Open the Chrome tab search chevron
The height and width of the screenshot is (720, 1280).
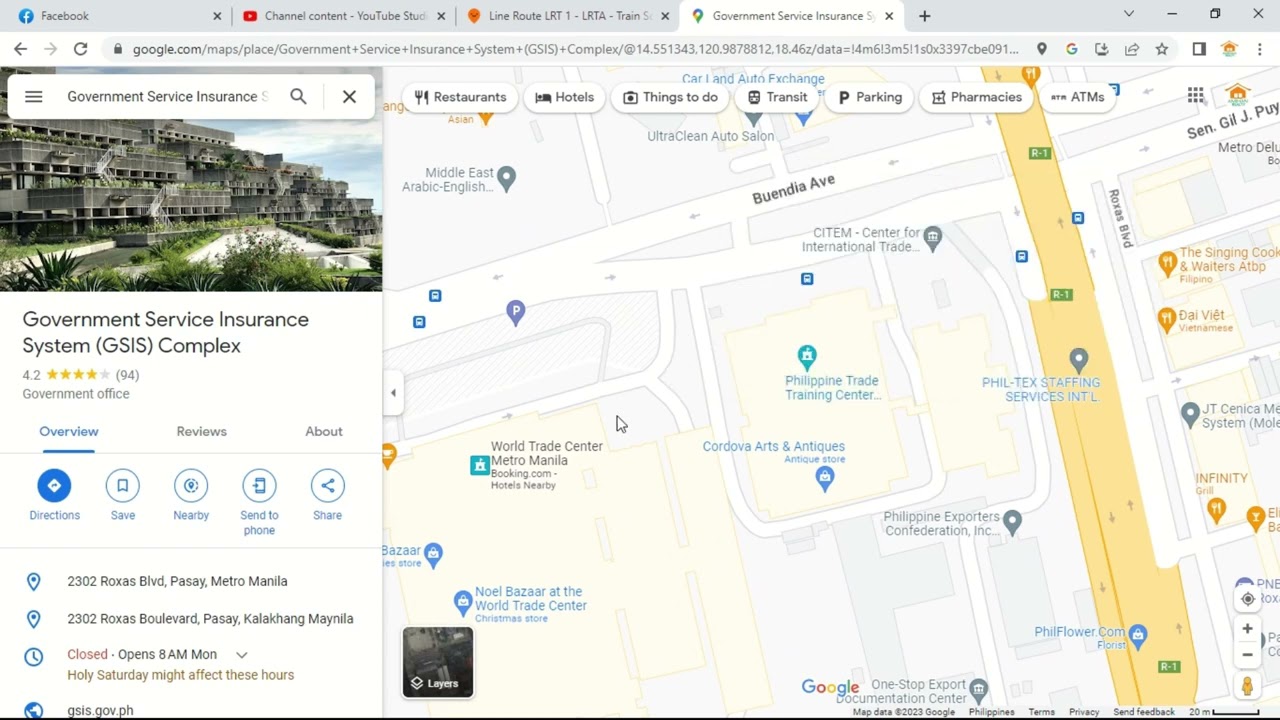tap(1128, 15)
